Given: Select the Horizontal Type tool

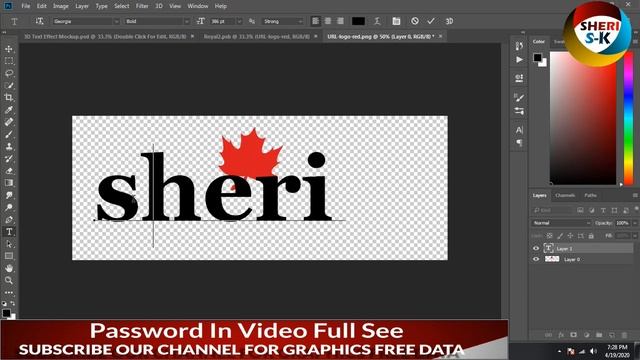Looking at the screenshot, I should [9, 232].
